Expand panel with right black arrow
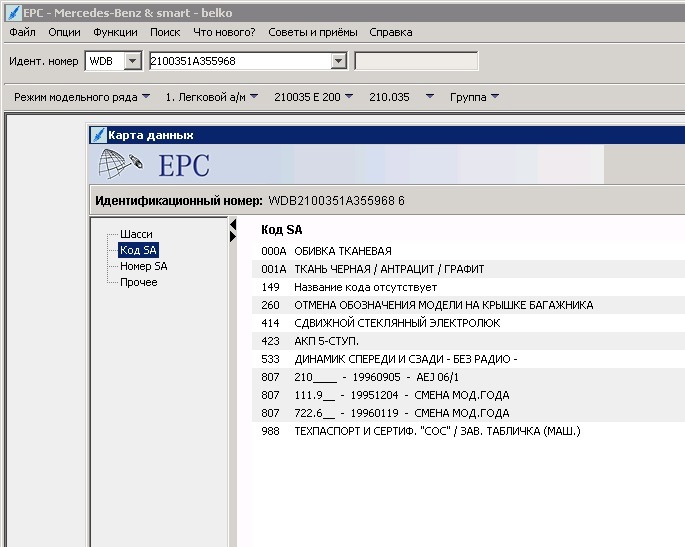This screenshot has width=685, height=547. coord(233,236)
